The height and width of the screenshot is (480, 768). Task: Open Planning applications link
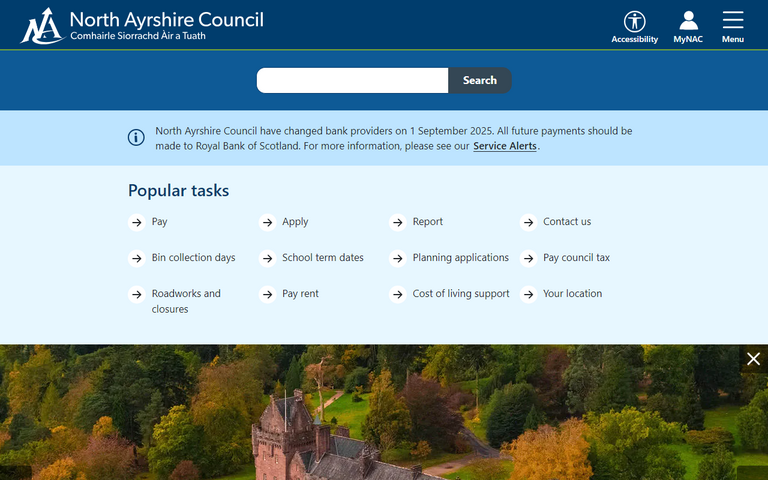pos(460,258)
